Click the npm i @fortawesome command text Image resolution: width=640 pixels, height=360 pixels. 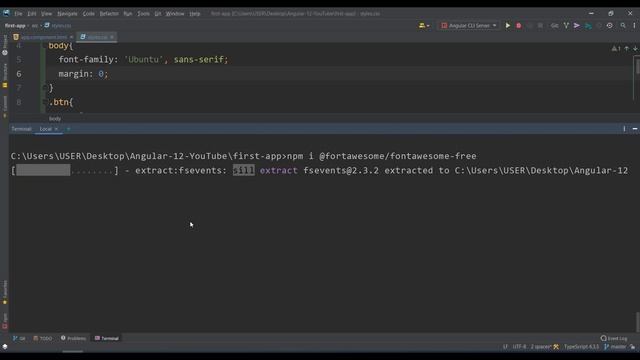tap(381, 156)
